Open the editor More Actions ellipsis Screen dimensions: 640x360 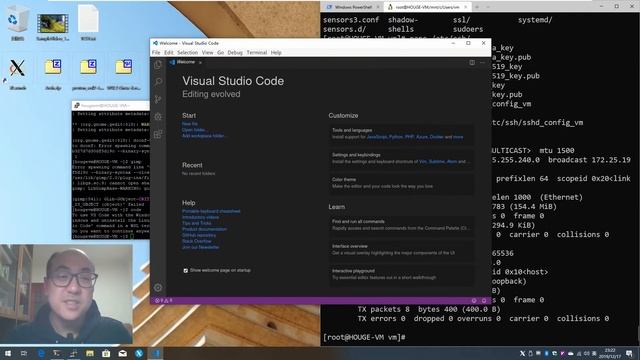[482, 62]
